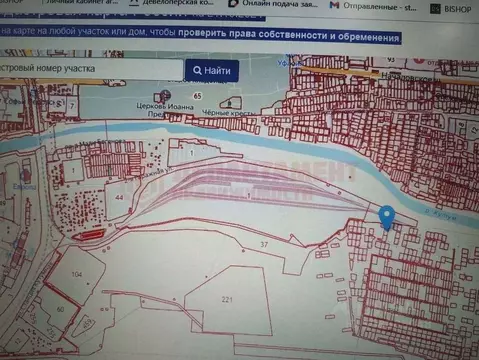Viewport: 479px width, 360px height.
Task: Select land parcel labeled 37
Action: pyautogui.click(x=264, y=245)
